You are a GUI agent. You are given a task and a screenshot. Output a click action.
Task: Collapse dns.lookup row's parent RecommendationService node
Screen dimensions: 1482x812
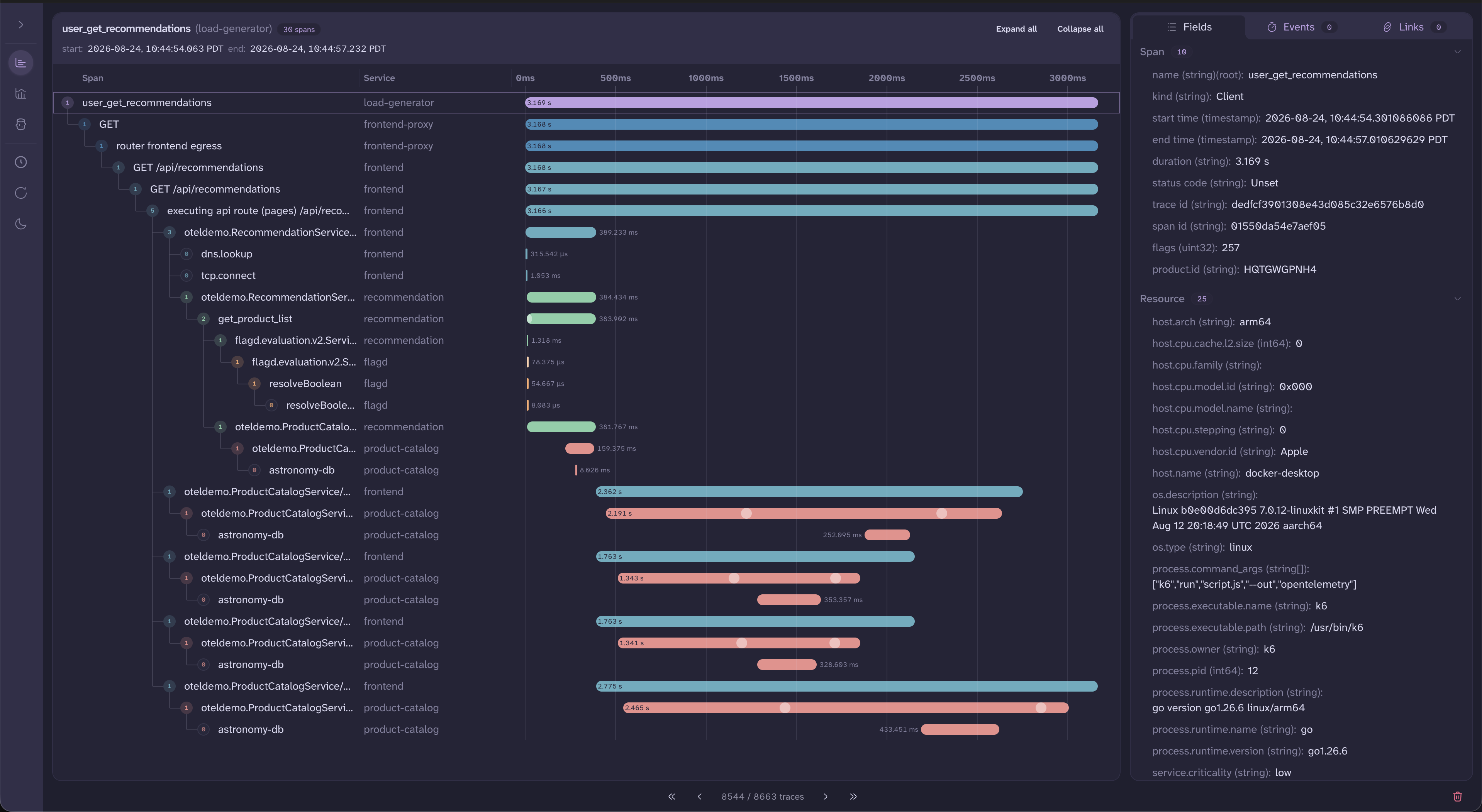pos(169,232)
